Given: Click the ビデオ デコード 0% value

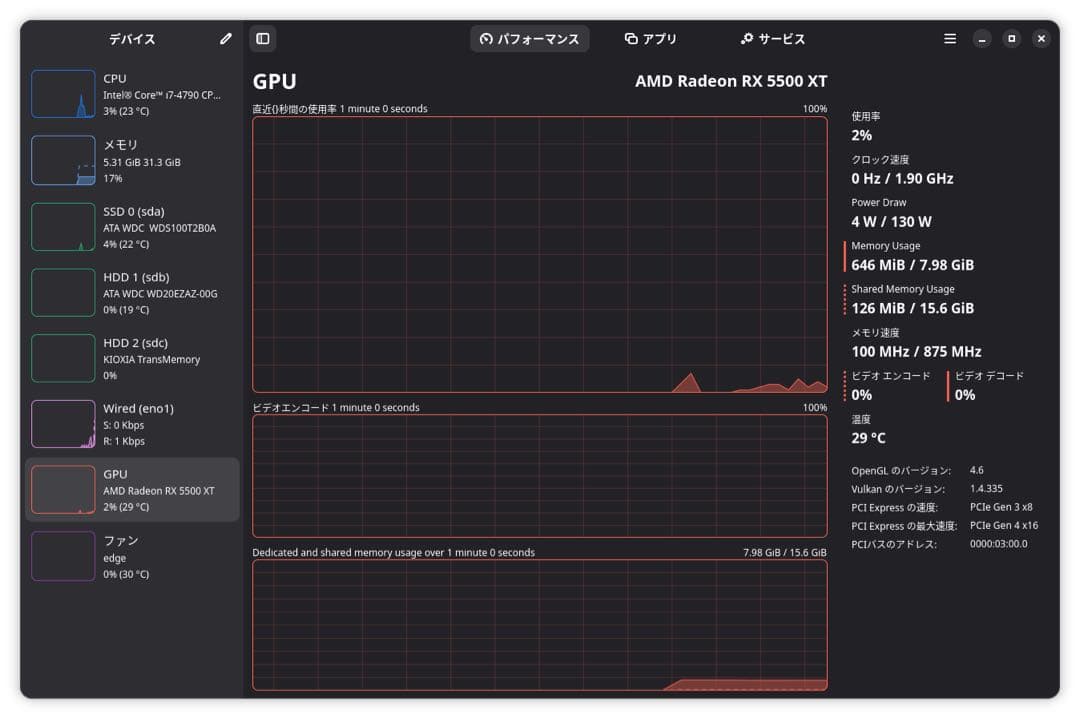Looking at the screenshot, I should pos(965,395).
